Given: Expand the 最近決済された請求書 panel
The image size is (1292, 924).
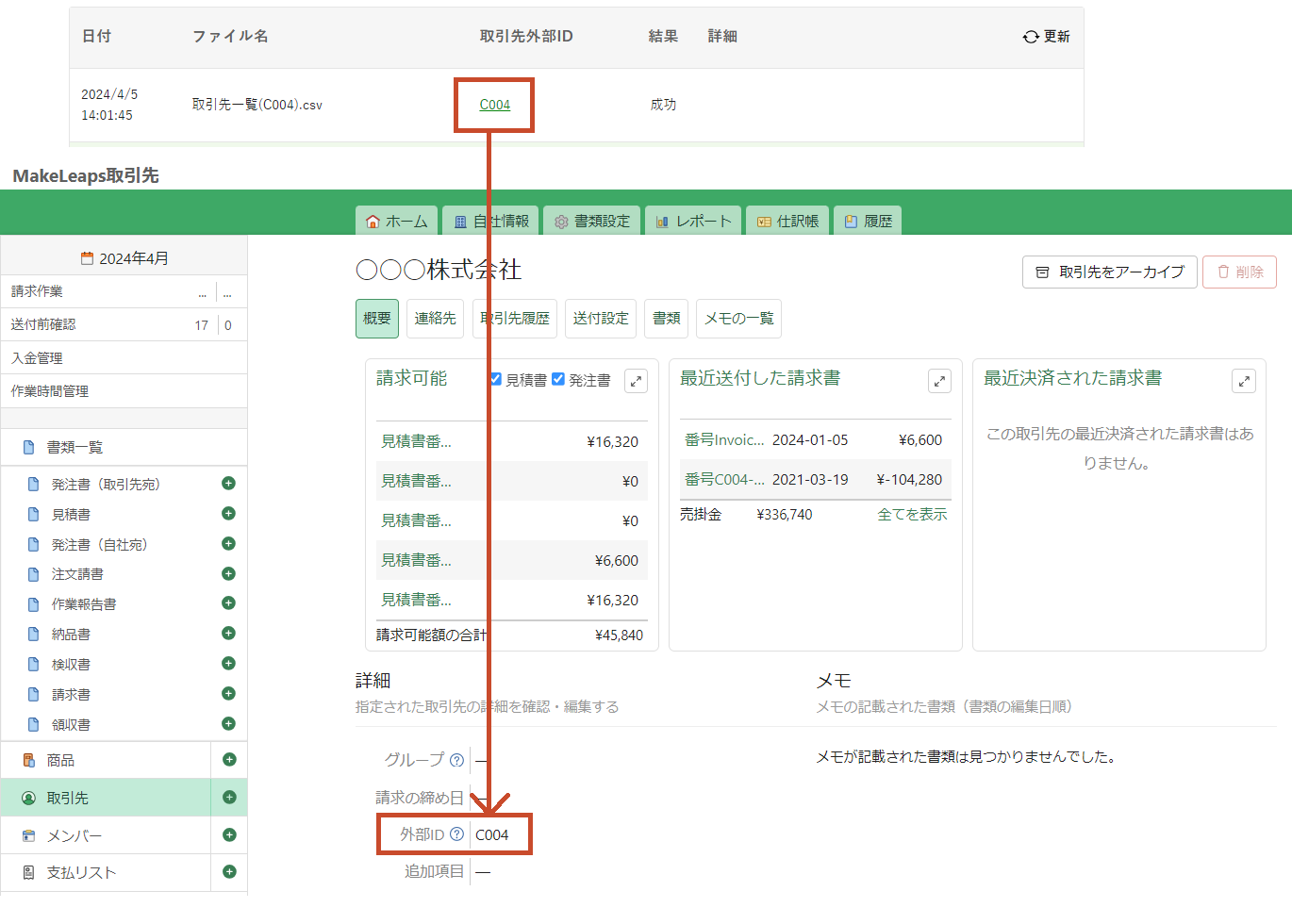Looking at the screenshot, I should pyautogui.click(x=1244, y=381).
